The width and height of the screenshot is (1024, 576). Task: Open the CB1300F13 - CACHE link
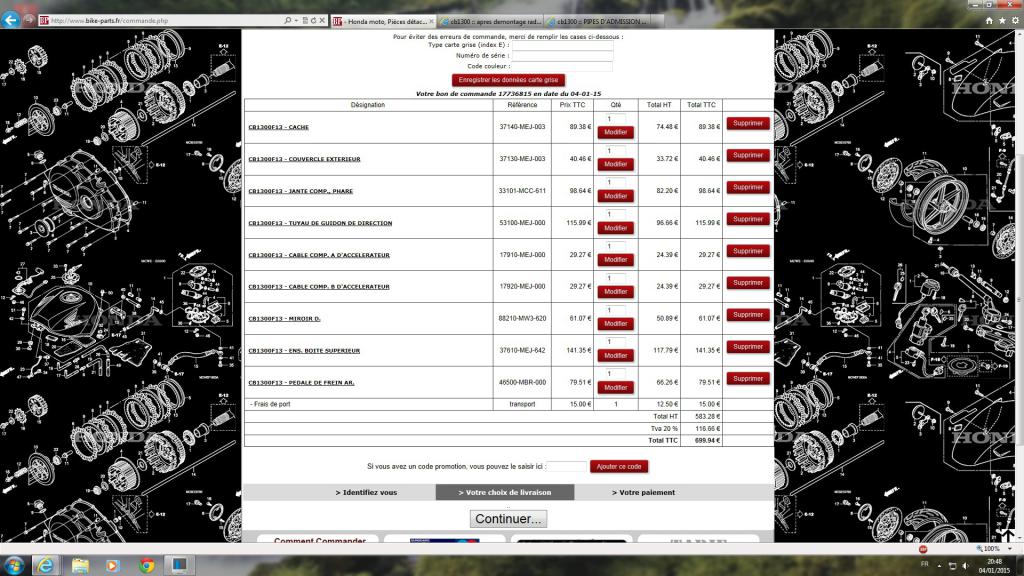[x=278, y=127]
